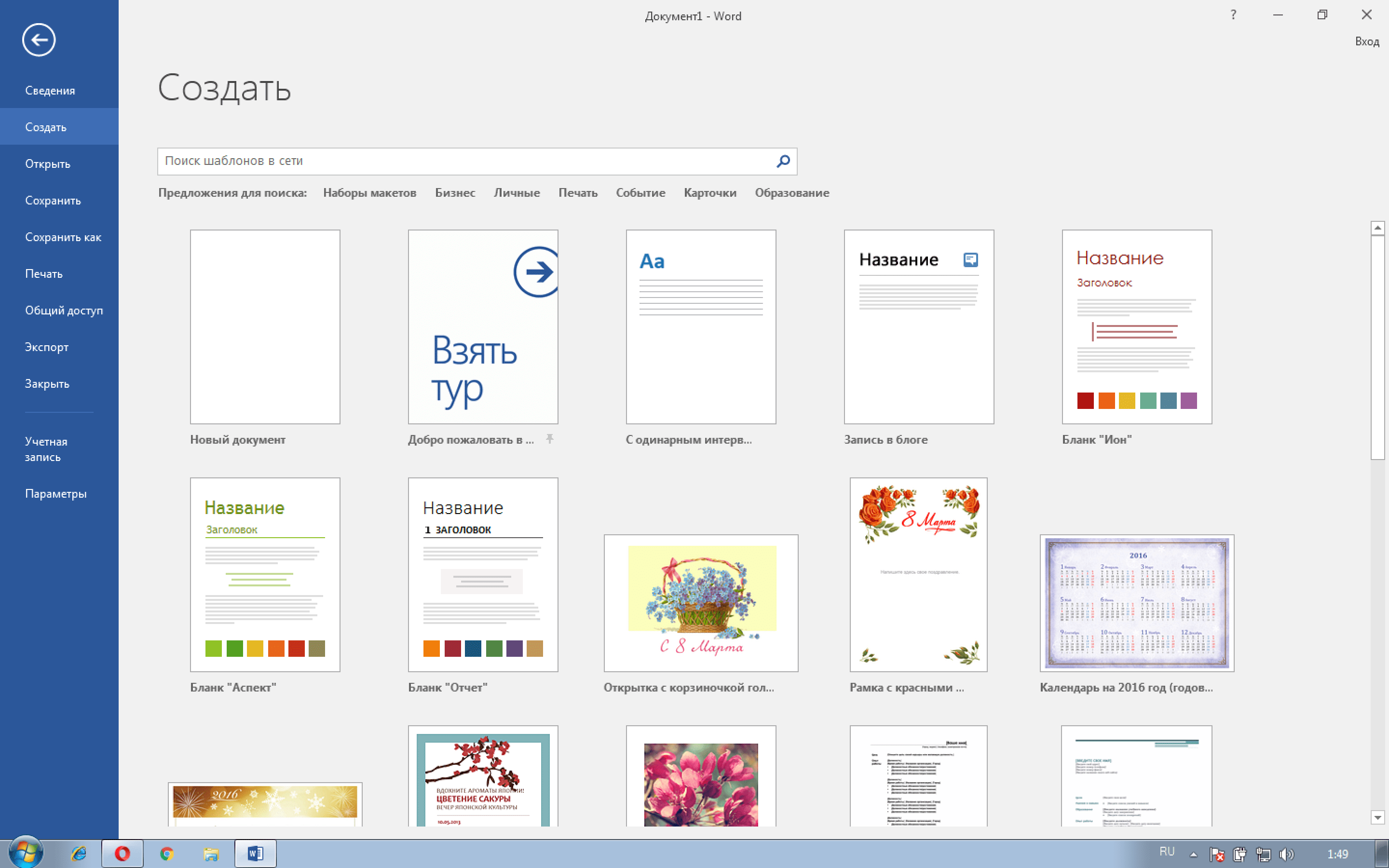Click the magnifier icon to search templates
The image size is (1389, 868).
tap(782, 162)
